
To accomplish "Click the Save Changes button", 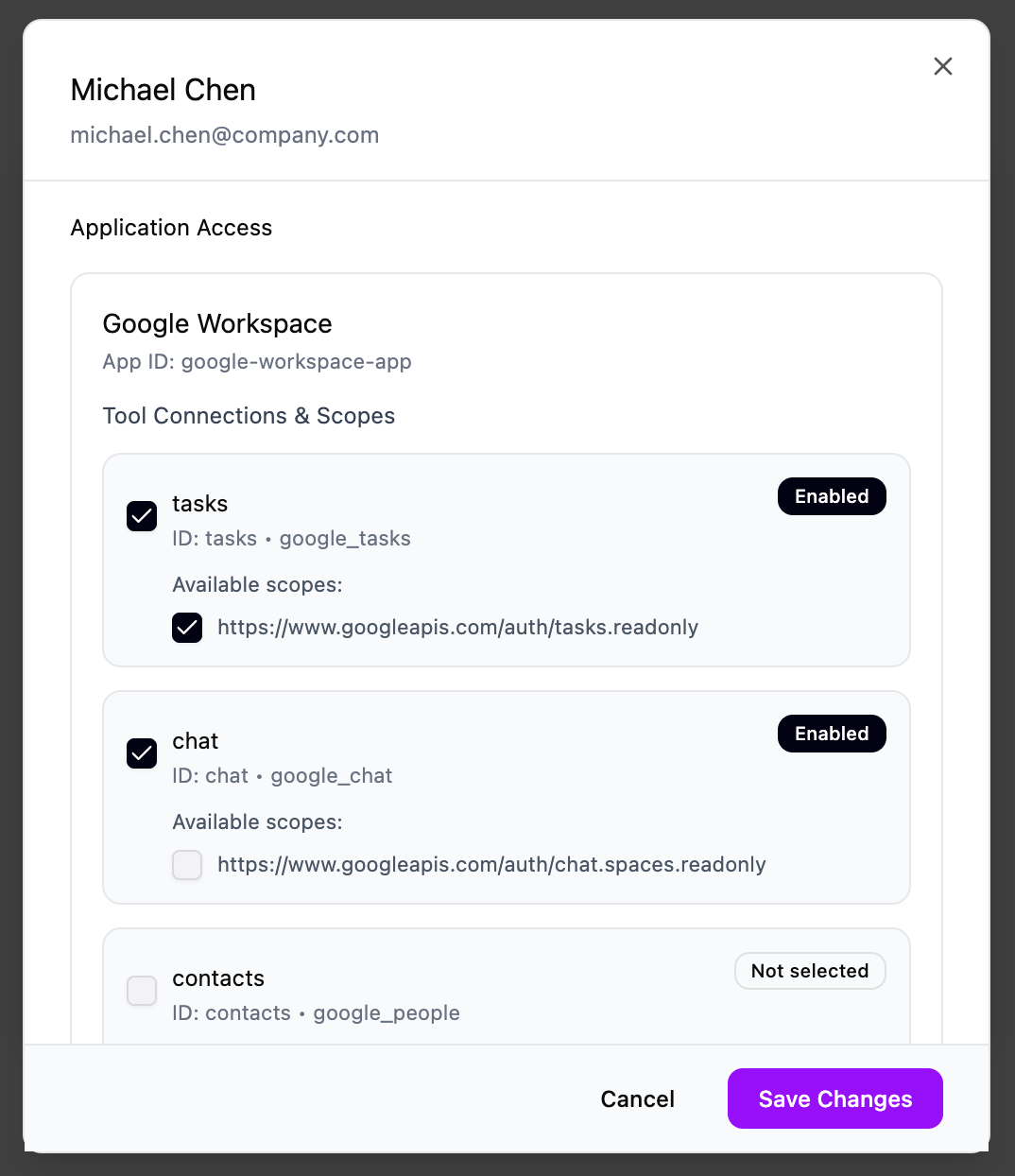I will click(x=834, y=1098).
